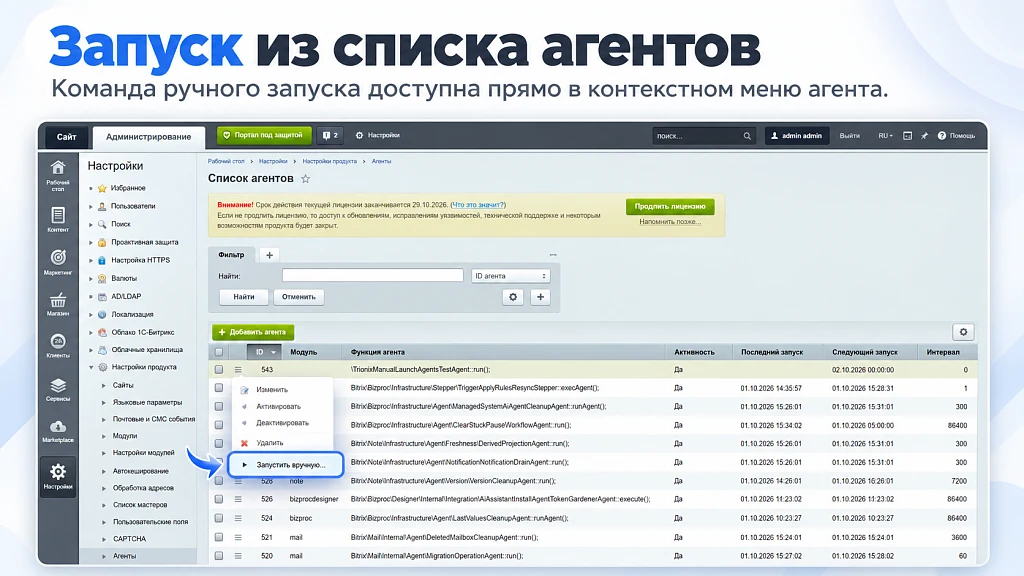This screenshot has width=1024, height=576.
Task: Open table settings gear above the grid
Action: point(963,332)
